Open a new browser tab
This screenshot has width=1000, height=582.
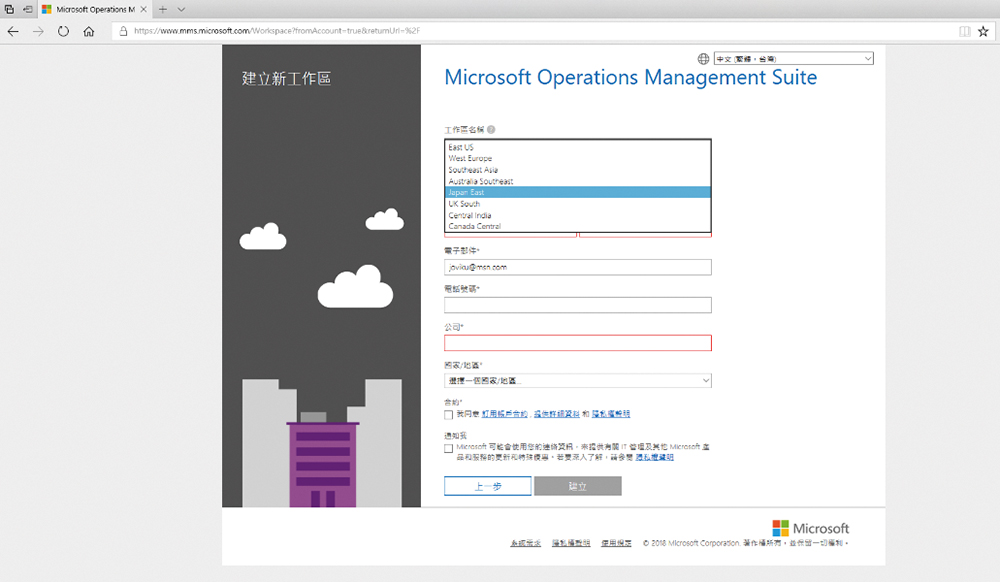click(x=163, y=10)
